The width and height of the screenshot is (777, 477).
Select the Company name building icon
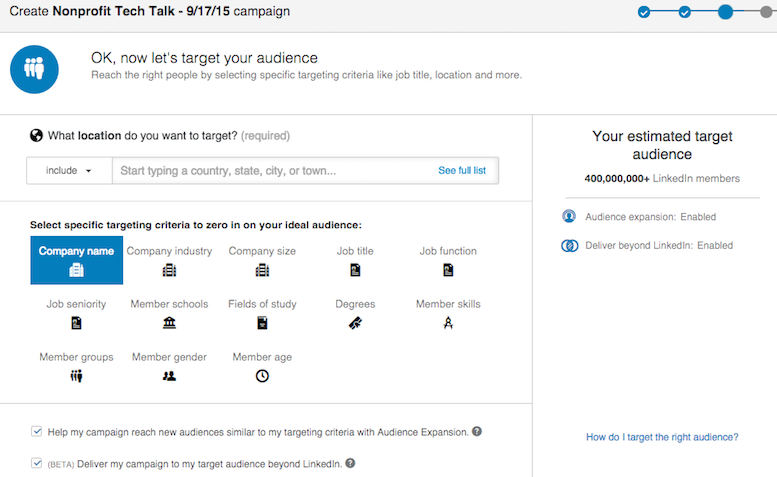(76, 270)
